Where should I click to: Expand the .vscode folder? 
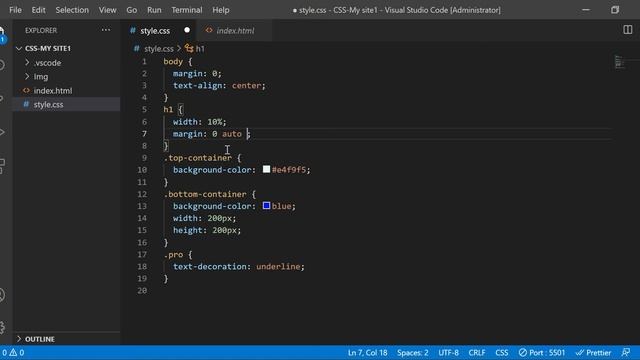point(27,62)
